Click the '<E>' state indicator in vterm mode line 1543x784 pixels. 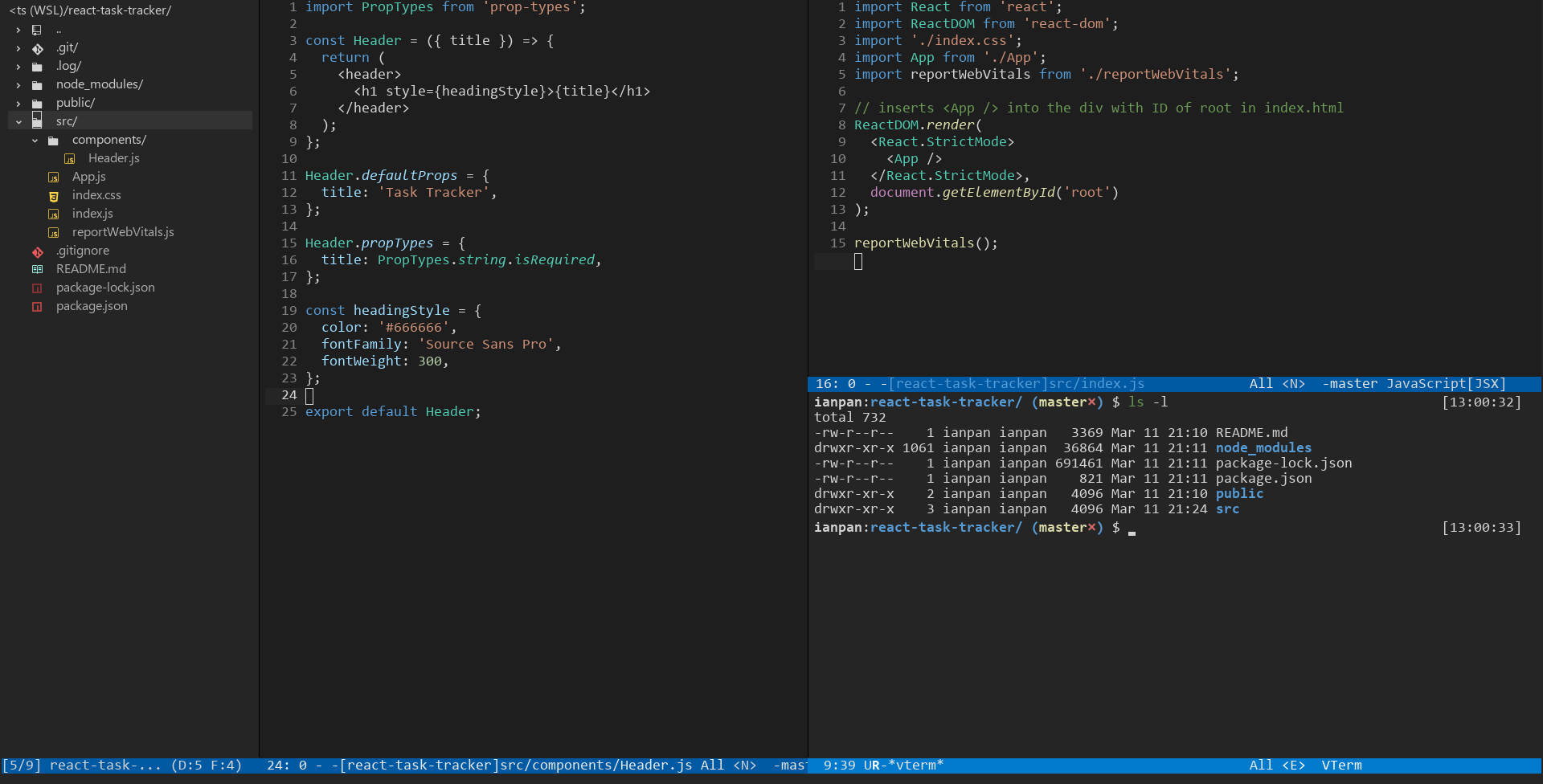click(x=1293, y=766)
